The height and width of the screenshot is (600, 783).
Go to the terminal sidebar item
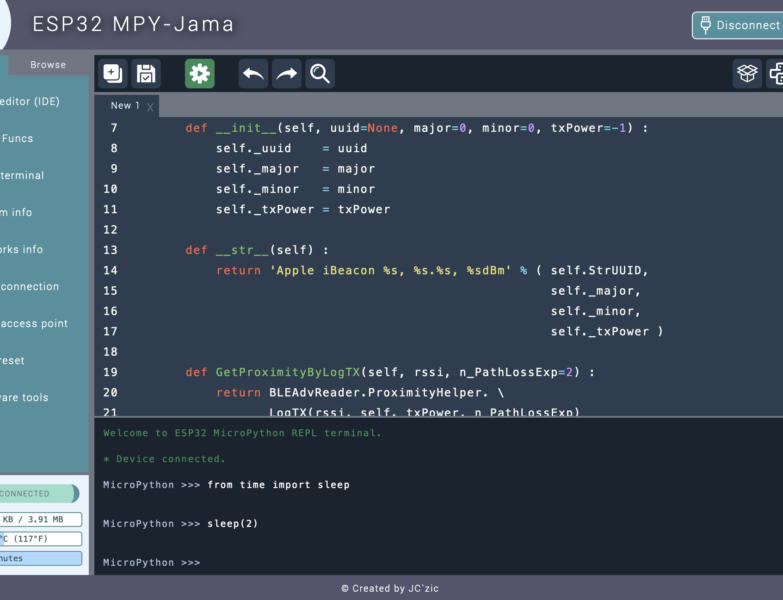point(22,175)
